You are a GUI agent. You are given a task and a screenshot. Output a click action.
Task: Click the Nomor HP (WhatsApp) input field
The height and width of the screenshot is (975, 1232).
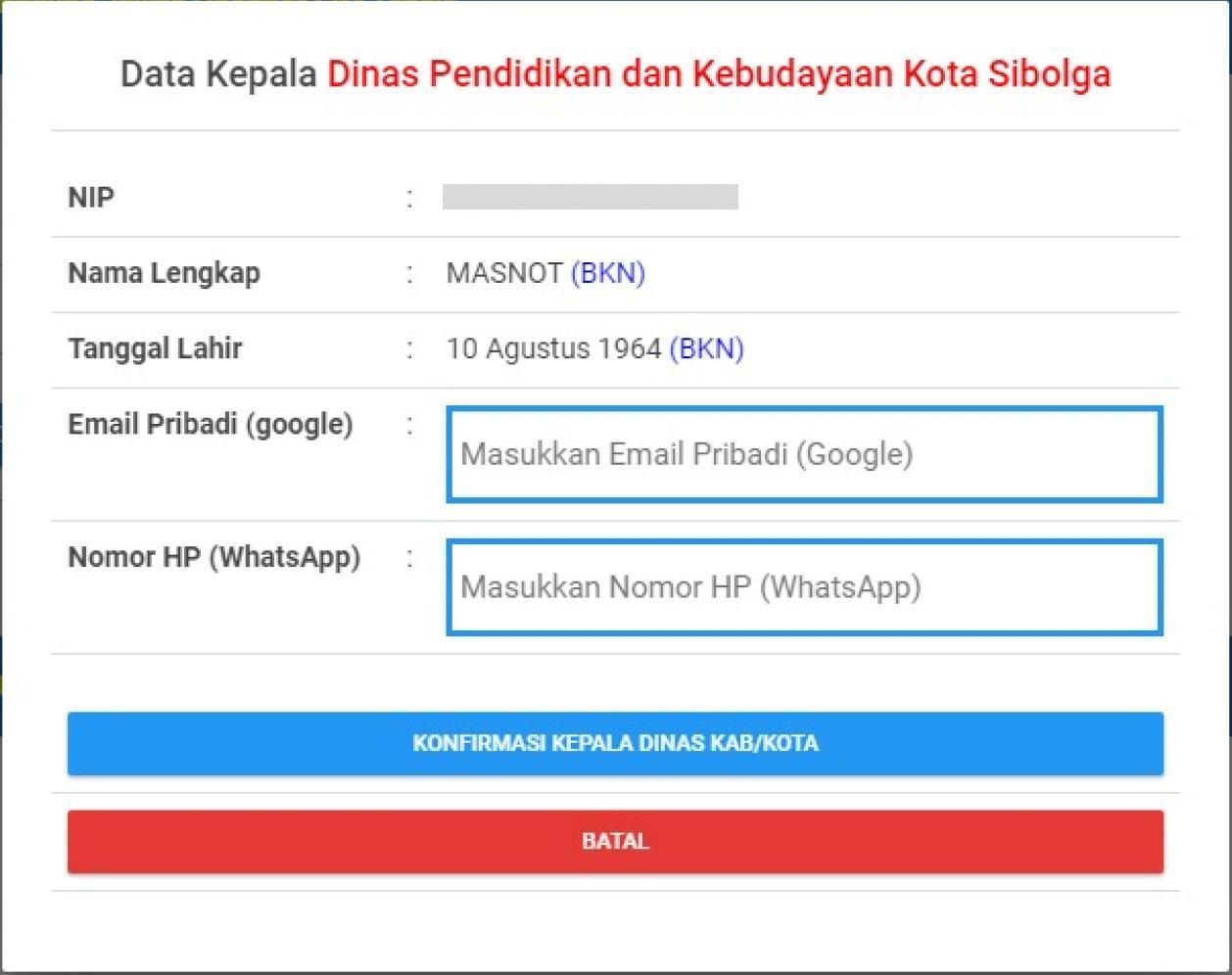tap(803, 587)
